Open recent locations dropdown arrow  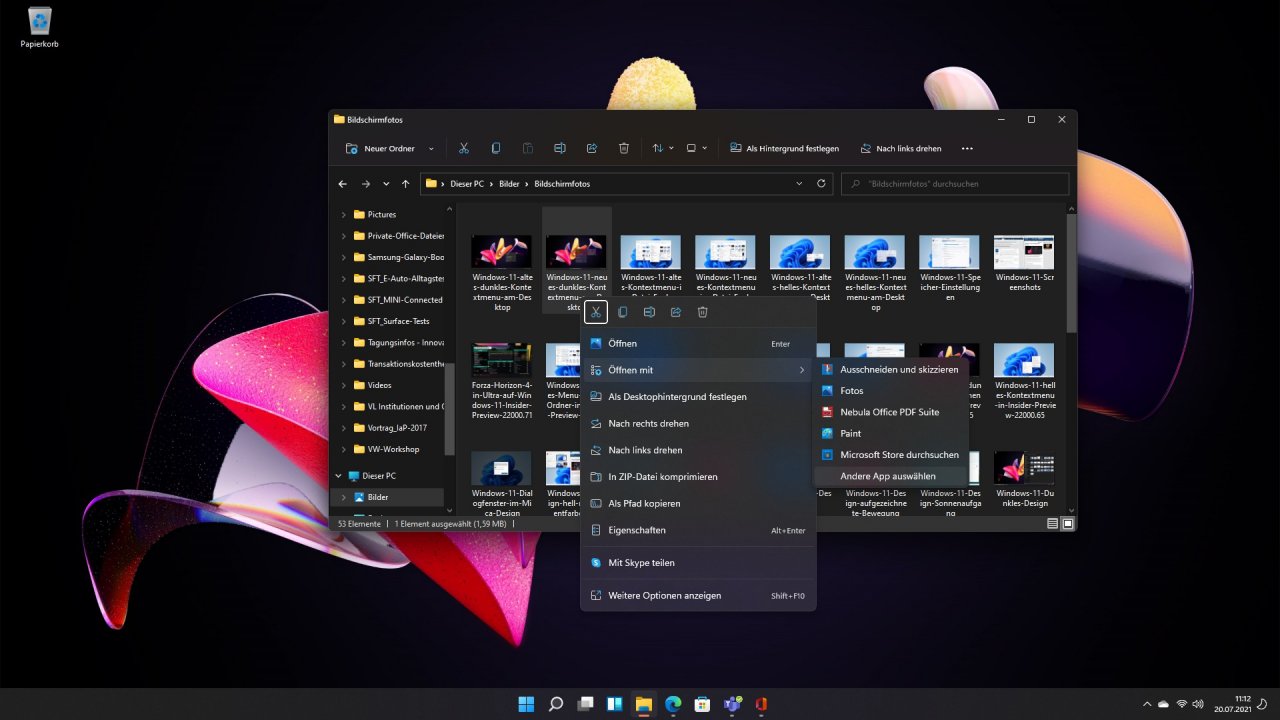pyautogui.click(x=385, y=184)
